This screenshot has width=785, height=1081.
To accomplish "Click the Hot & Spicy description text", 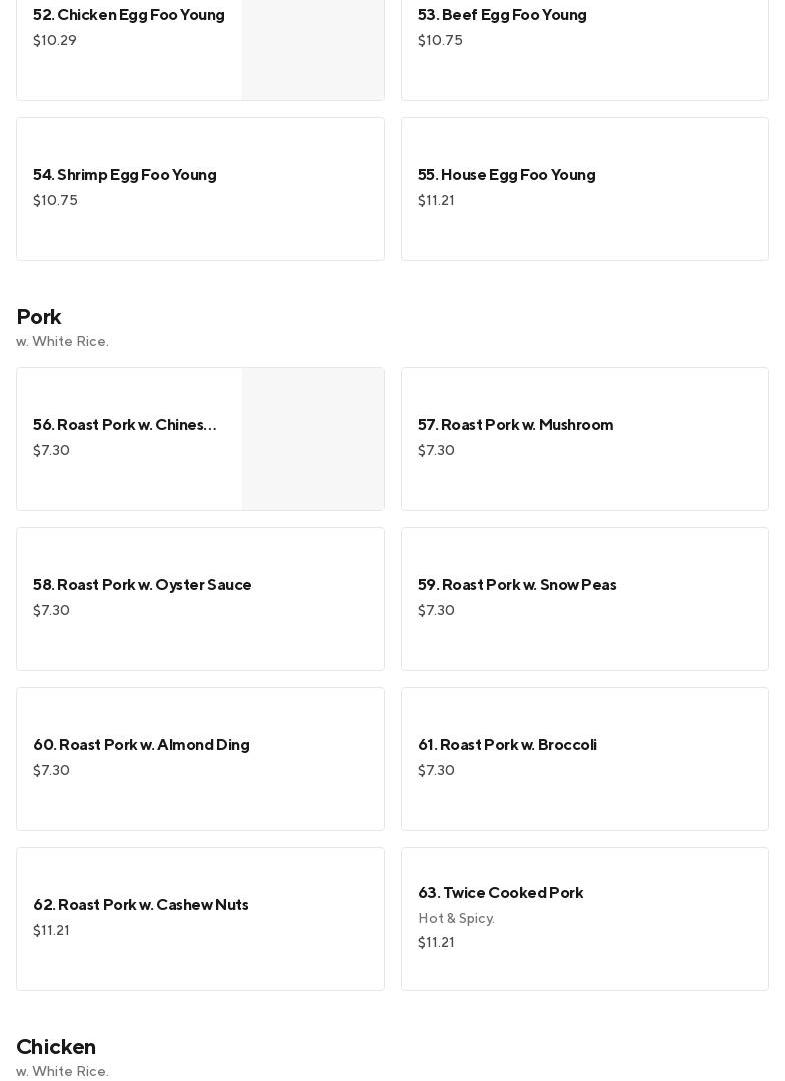I will coord(456,918).
